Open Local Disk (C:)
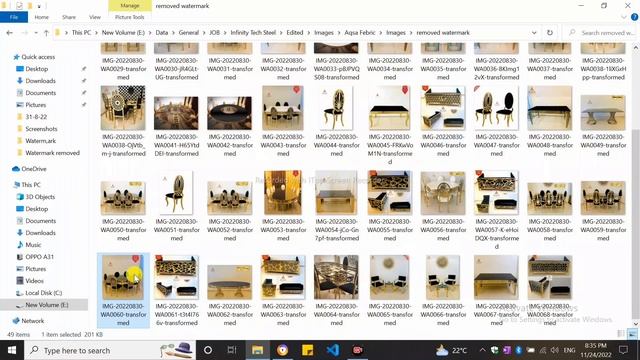The image size is (640, 360). [43, 293]
